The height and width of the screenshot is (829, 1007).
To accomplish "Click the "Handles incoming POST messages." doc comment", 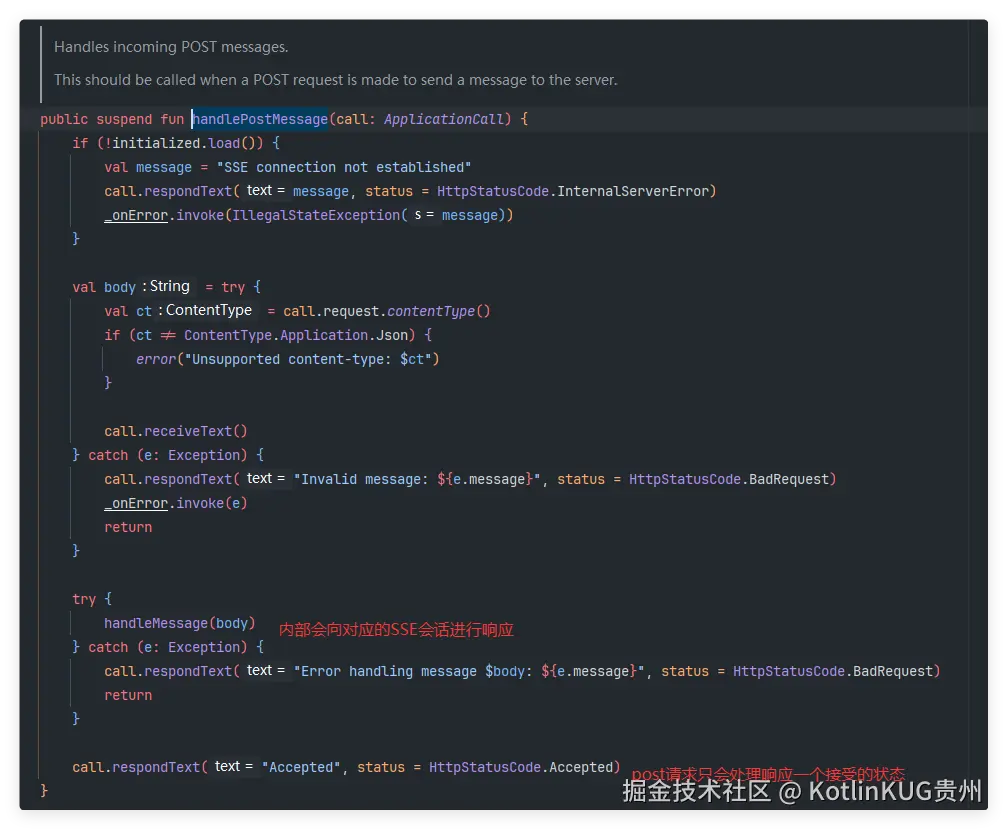I will [171, 47].
